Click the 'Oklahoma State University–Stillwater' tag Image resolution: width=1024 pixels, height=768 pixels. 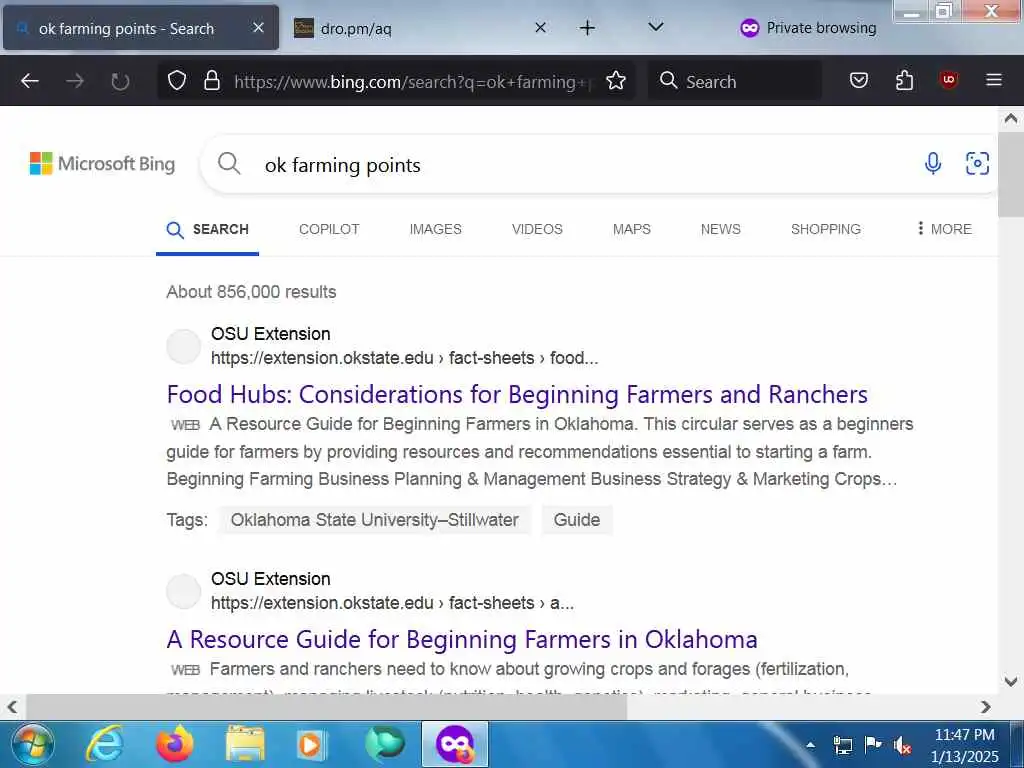pos(375,520)
